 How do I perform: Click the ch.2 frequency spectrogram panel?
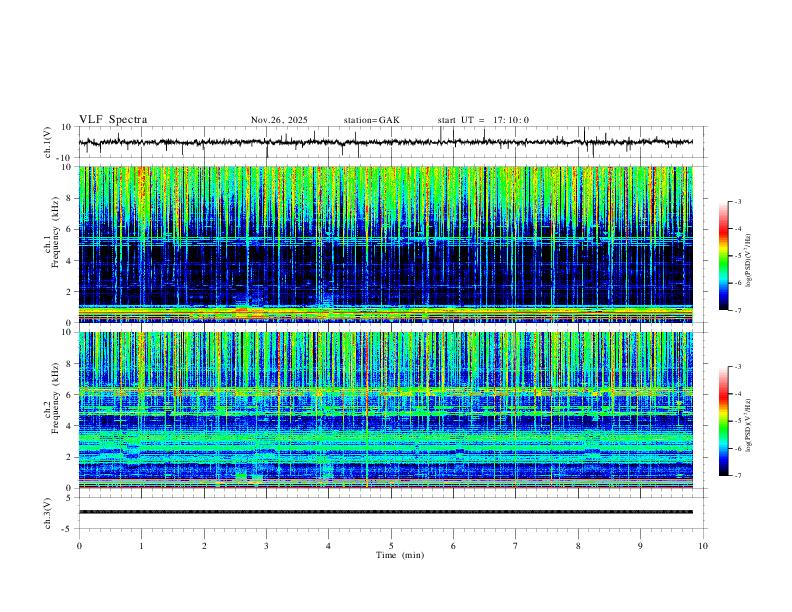(x=385, y=410)
